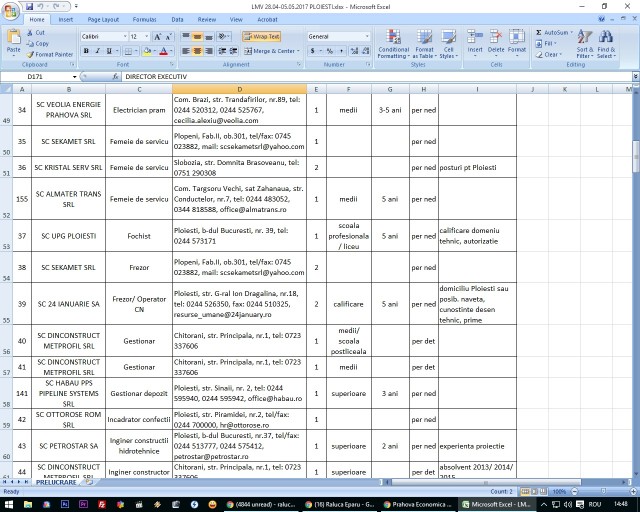Image resolution: width=640 pixels, height=512 pixels.
Task: Select column D header
Action: [239, 89]
